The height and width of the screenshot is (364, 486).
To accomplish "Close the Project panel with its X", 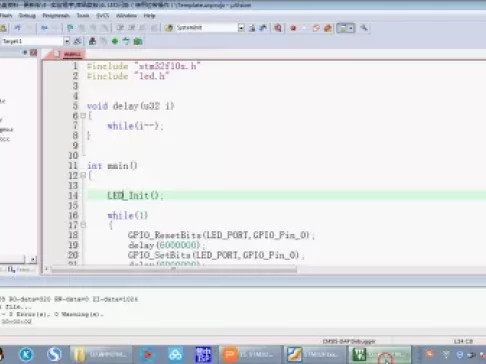I will pos(33,52).
